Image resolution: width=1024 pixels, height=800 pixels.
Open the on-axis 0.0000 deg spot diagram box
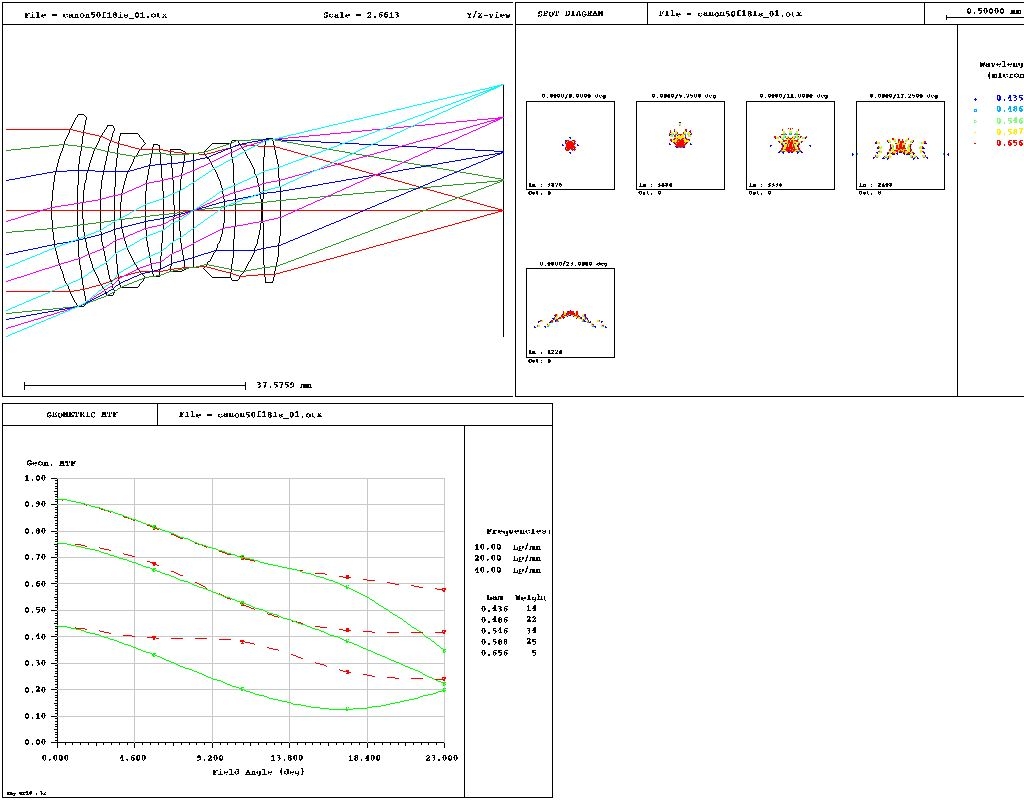coord(570,146)
